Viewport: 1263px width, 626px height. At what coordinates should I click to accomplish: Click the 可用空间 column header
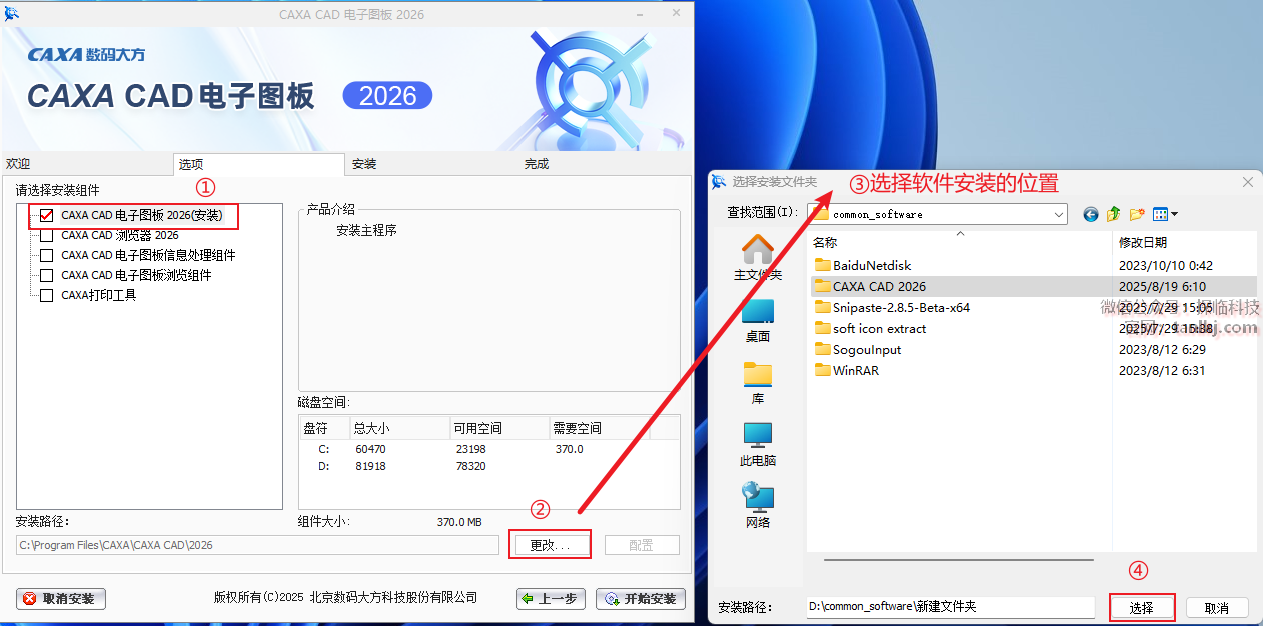(499, 428)
